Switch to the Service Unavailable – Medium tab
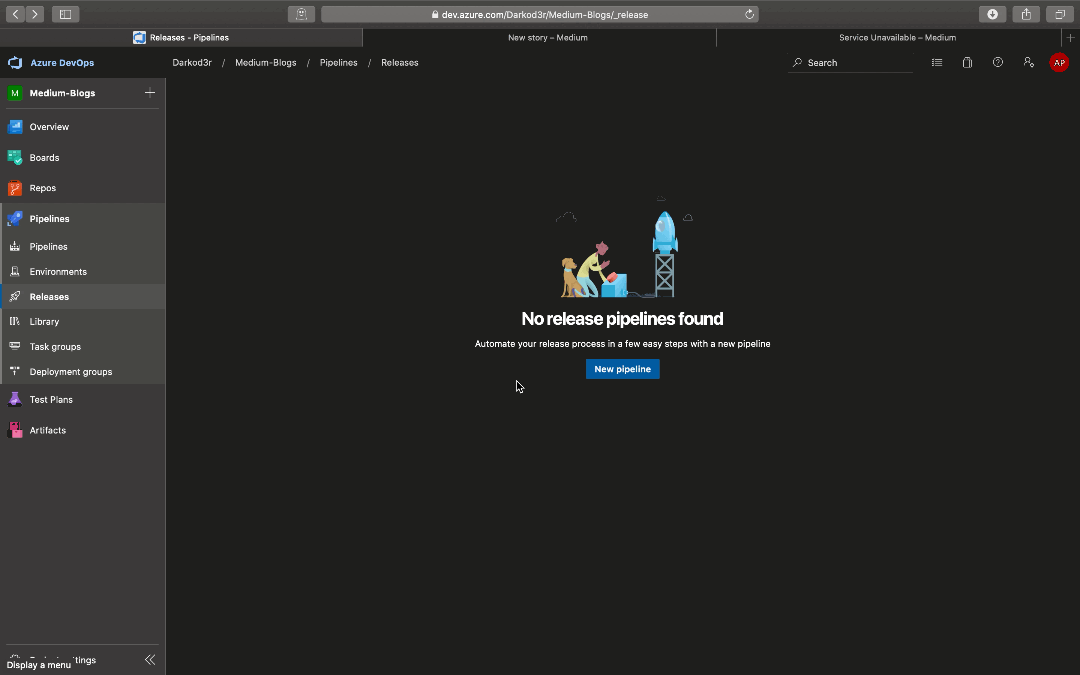The image size is (1080, 675). point(889,38)
